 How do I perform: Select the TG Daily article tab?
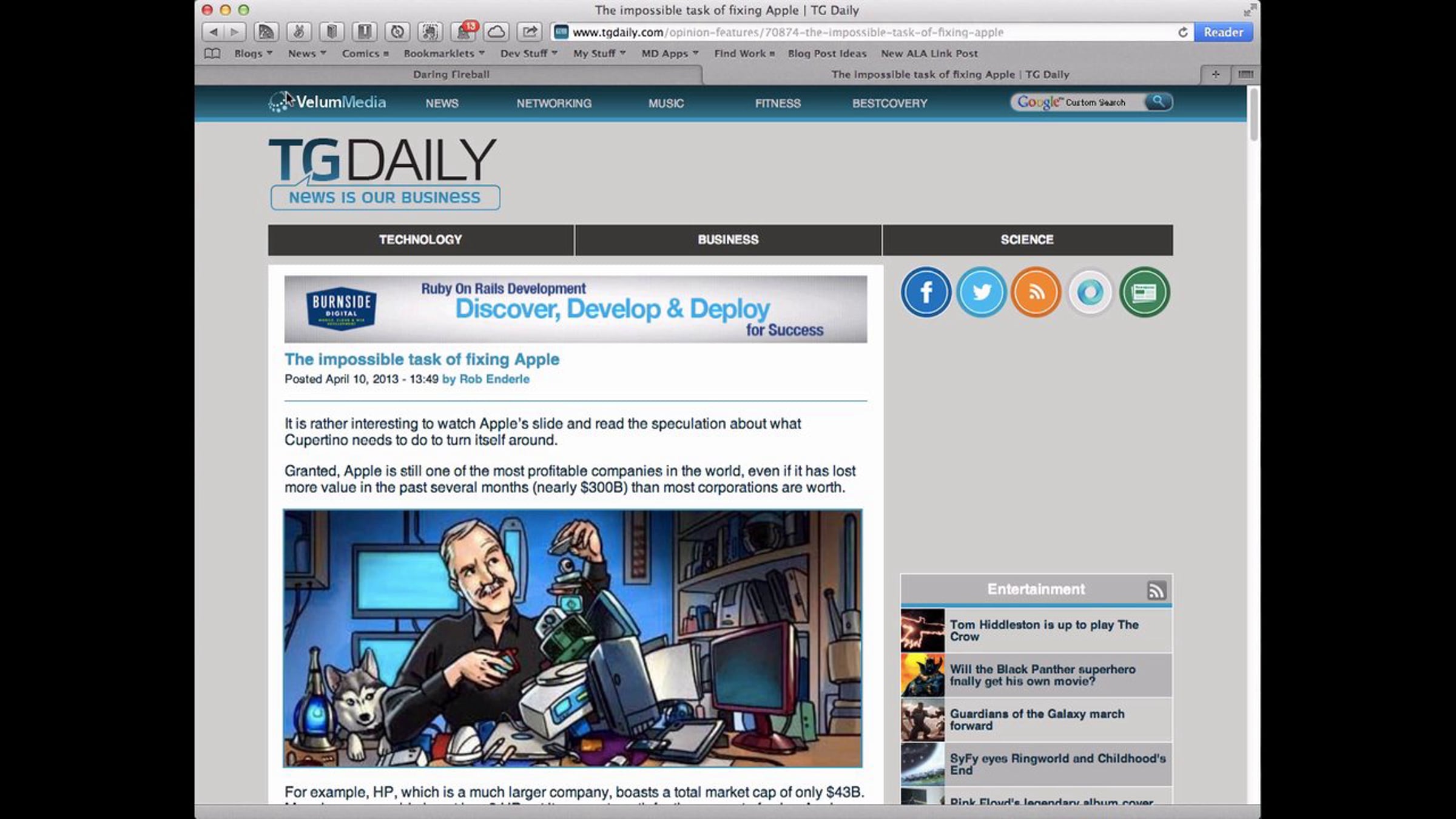[950, 75]
